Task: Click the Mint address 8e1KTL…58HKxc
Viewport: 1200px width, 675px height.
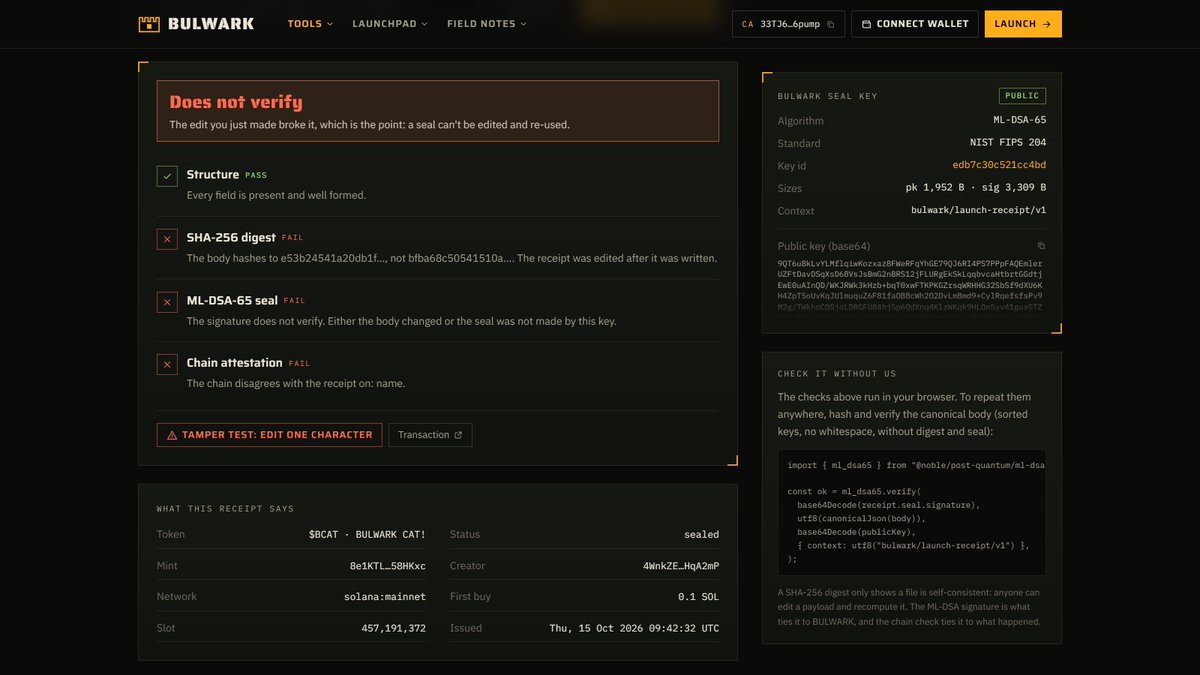Action: point(388,566)
